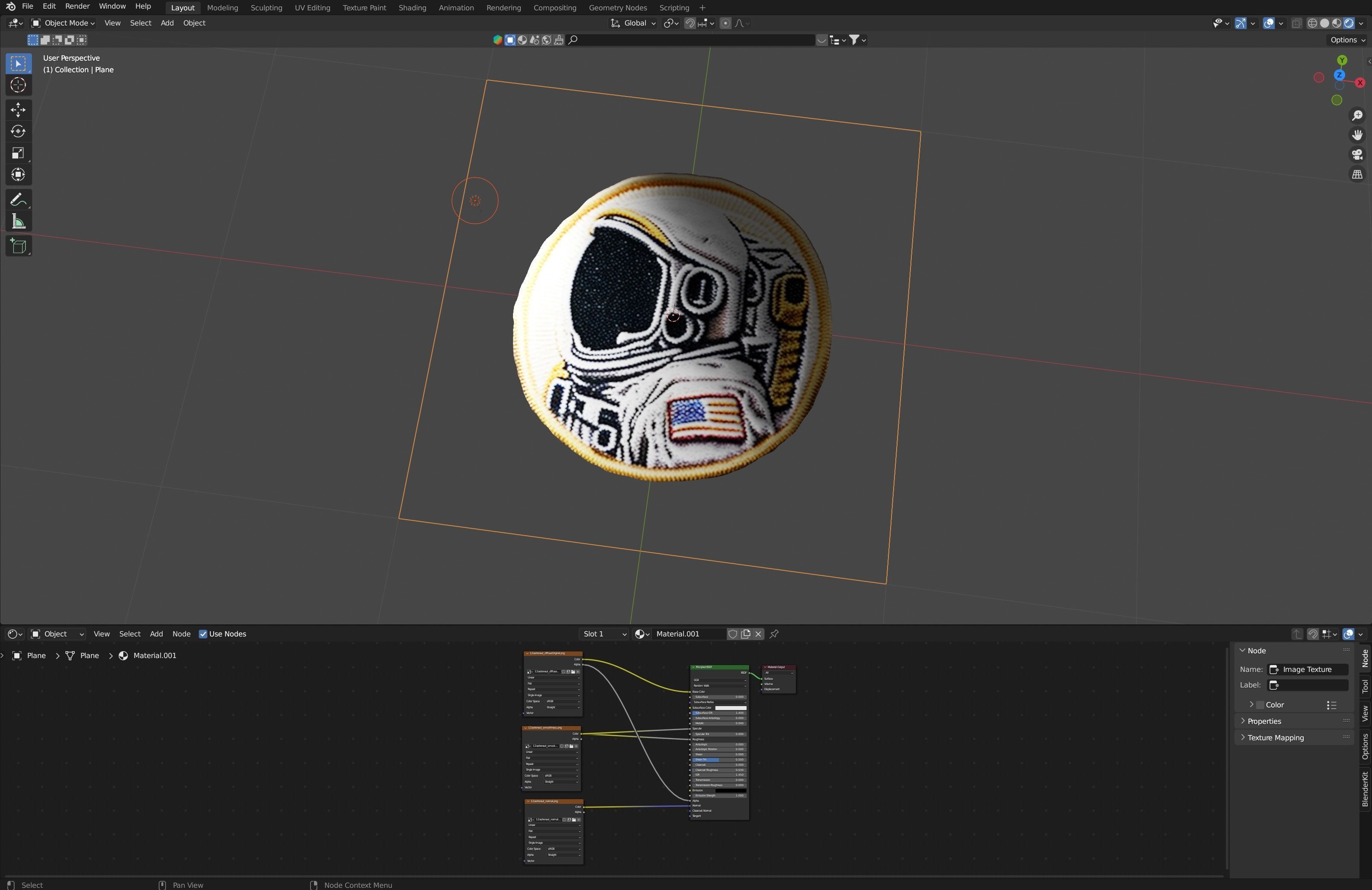This screenshot has height=890, width=1372.
Task: Click Plane object in node editor breadcrumb
Action: click(29, 656)
